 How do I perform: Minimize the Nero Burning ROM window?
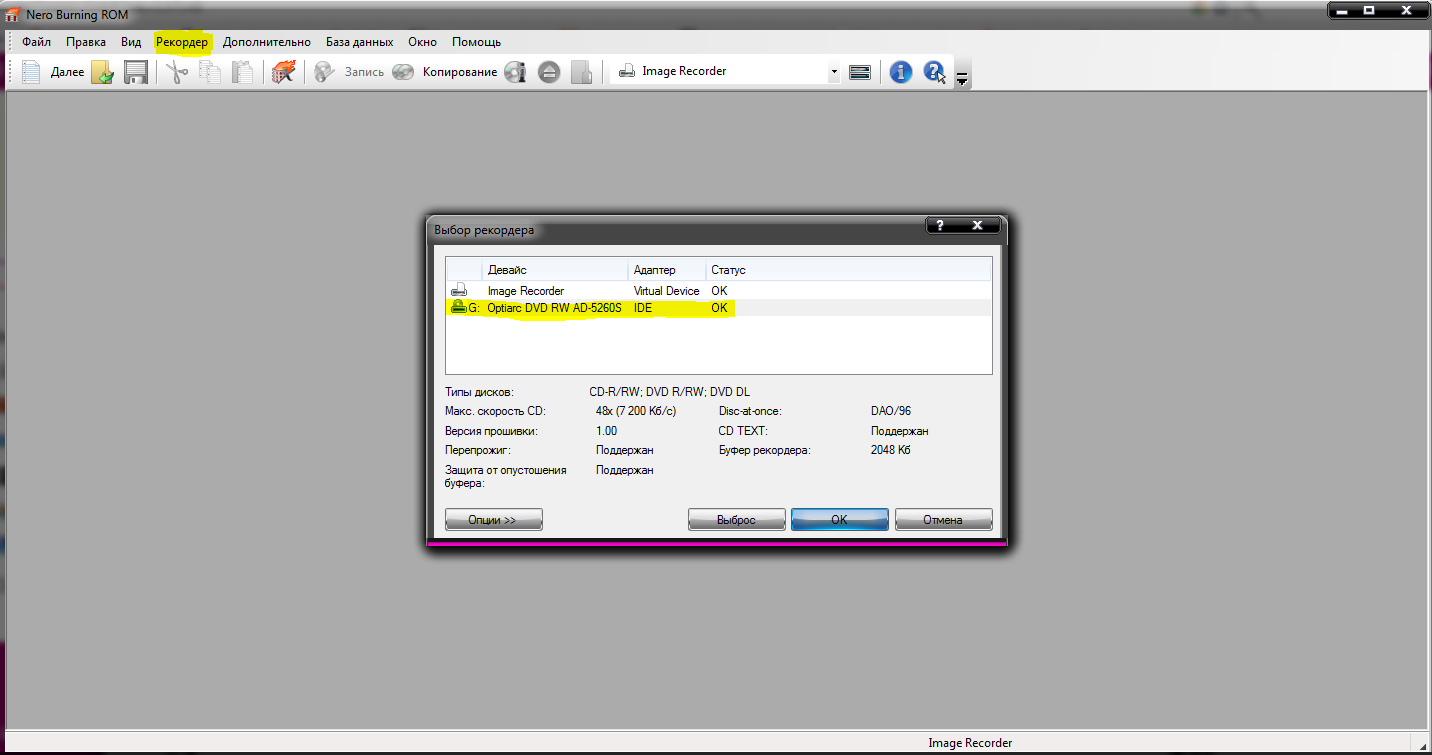coord(1342,10)
